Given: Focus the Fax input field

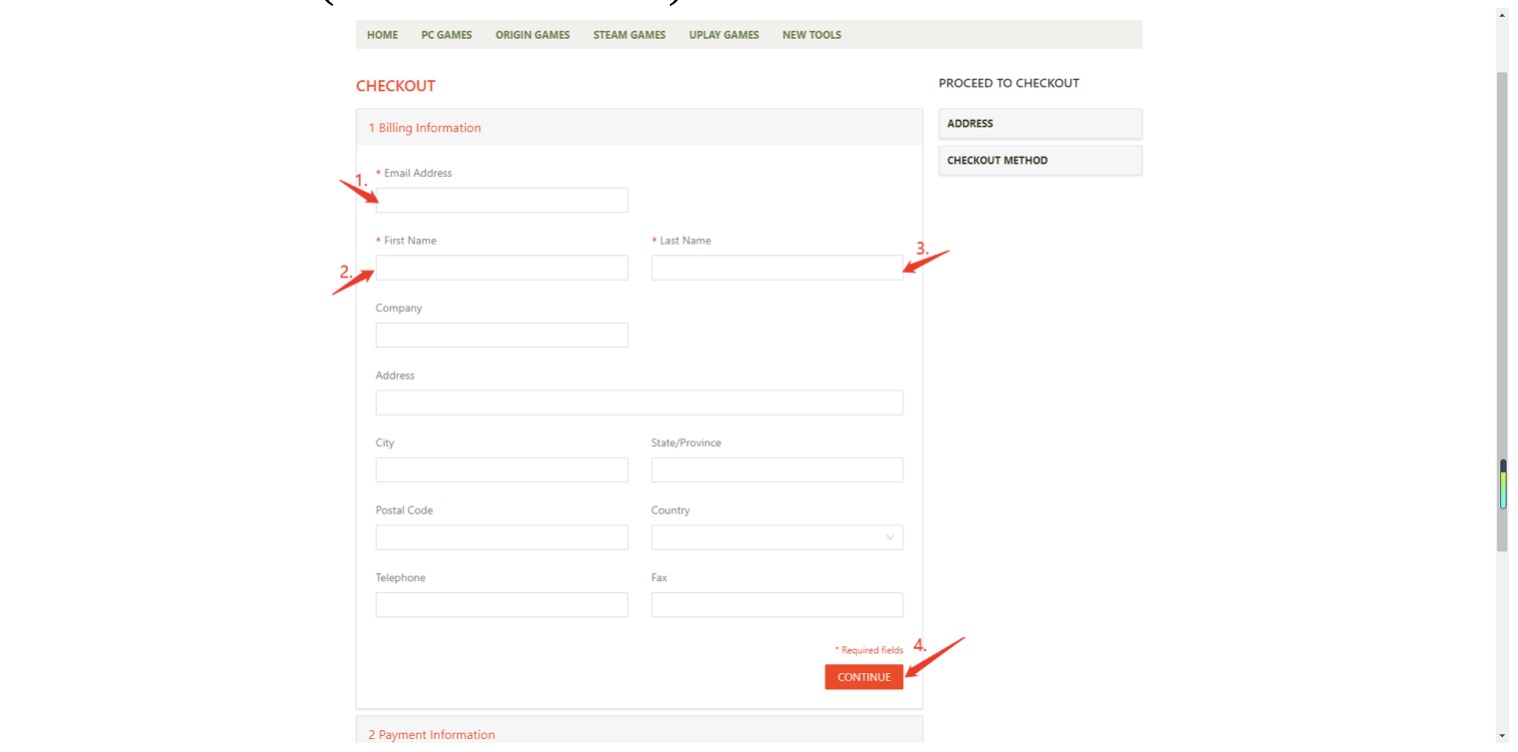Looking at the screenshot, I should [x=776, y=605].
